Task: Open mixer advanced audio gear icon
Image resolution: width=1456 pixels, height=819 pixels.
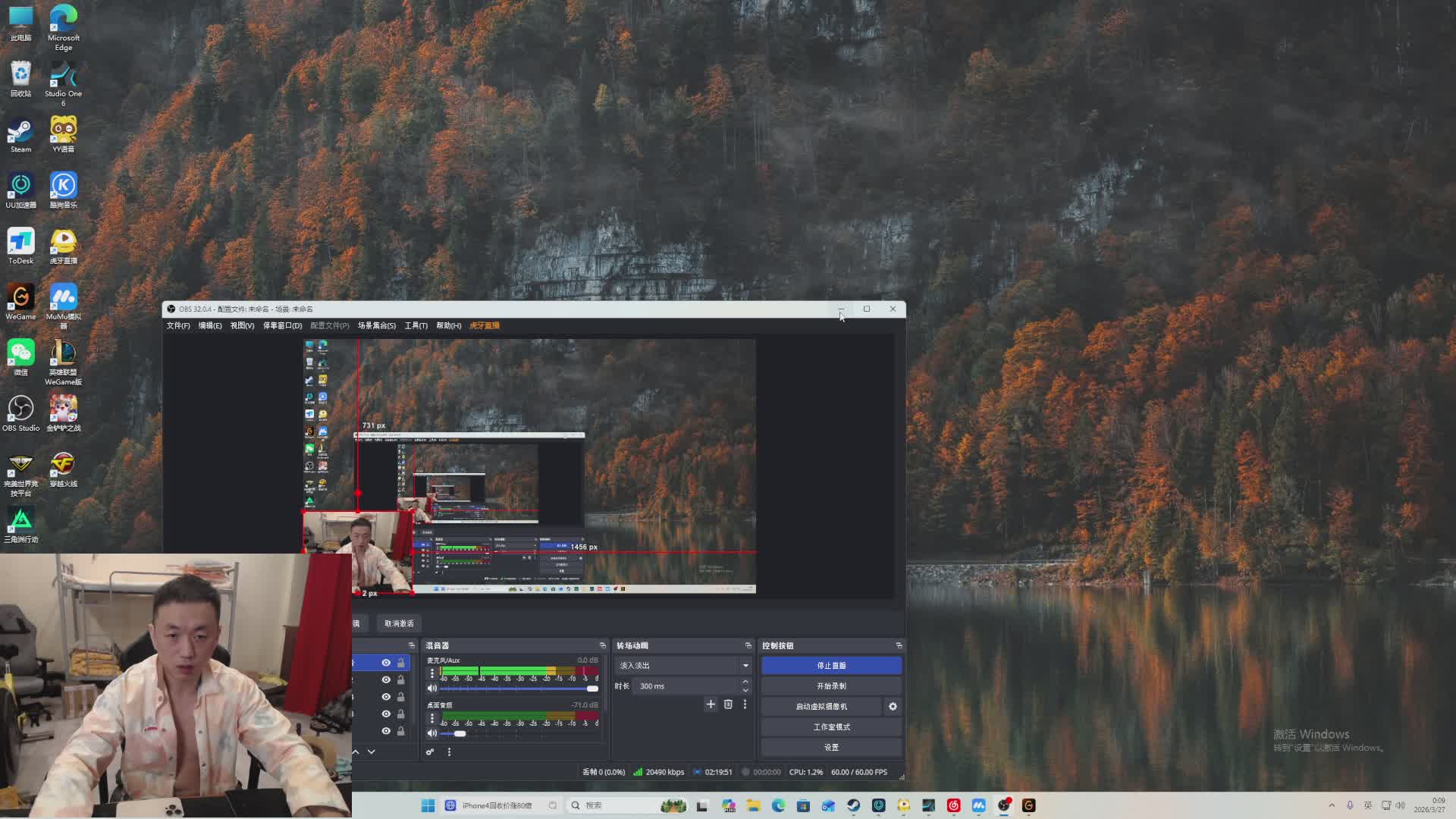Action: (x=430, y=752)
